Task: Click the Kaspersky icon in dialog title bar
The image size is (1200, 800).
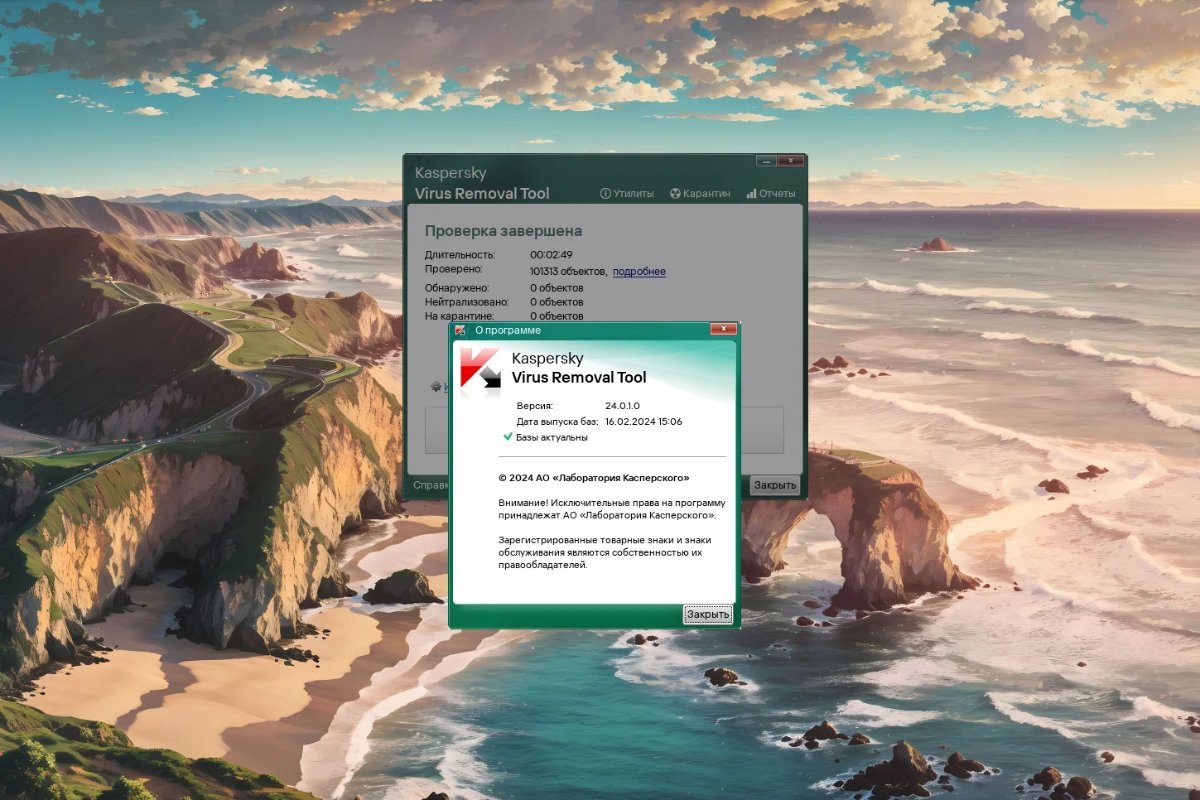Action: pyautogui.click(x=460, y=329)
